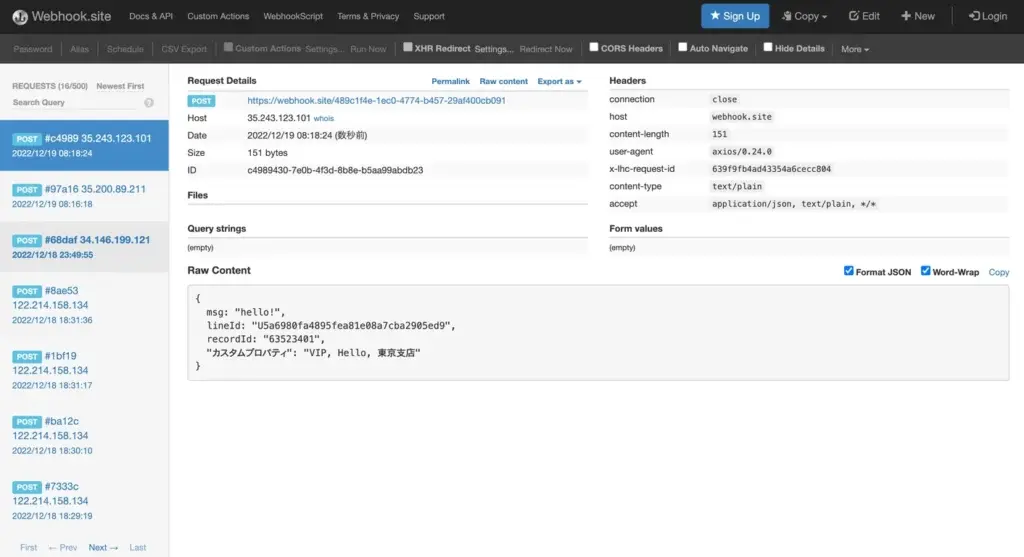
Task: Open the Copy dropdown menu
Action: tap(805, 16)
